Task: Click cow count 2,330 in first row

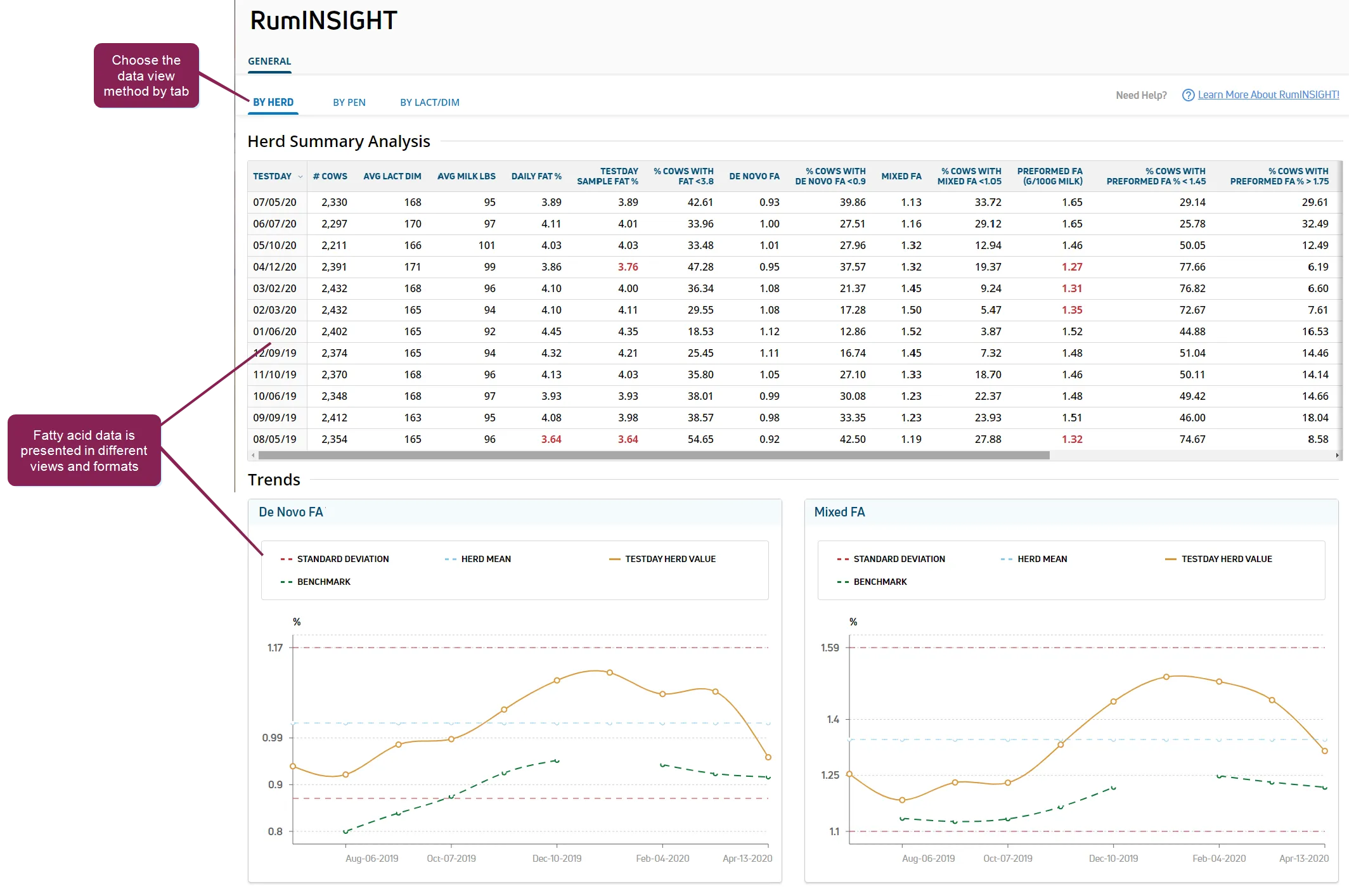Action: 335,203
